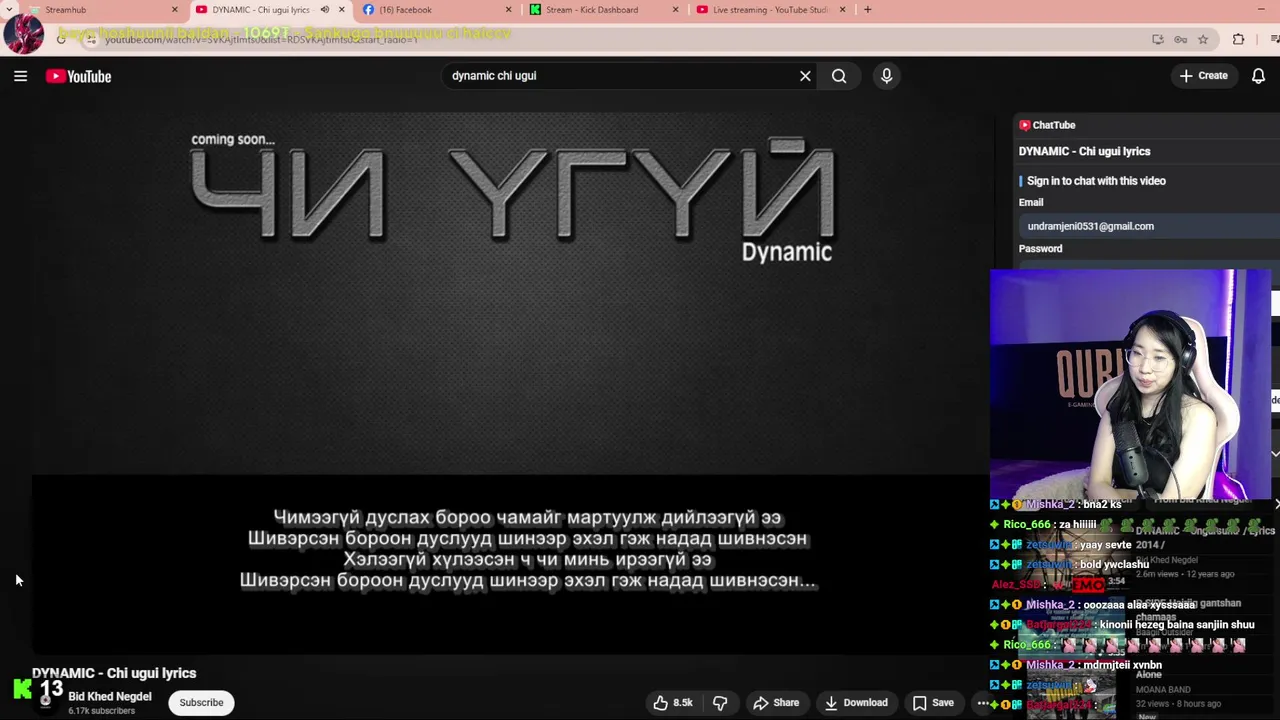Open browser extensions puzzle icon
Image resolution: width=1280 pixels, height=720 pixels.
tap(1238, 40)
